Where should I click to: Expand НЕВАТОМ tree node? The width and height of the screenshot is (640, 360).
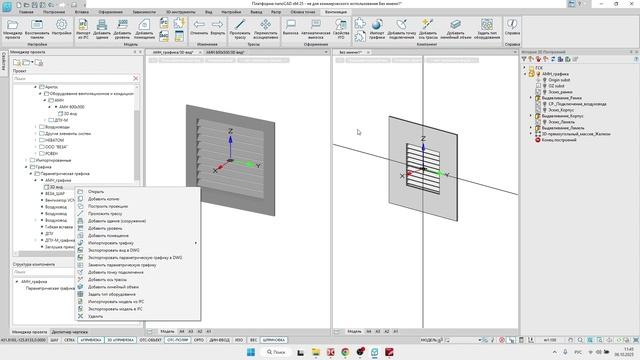point(36,140)
